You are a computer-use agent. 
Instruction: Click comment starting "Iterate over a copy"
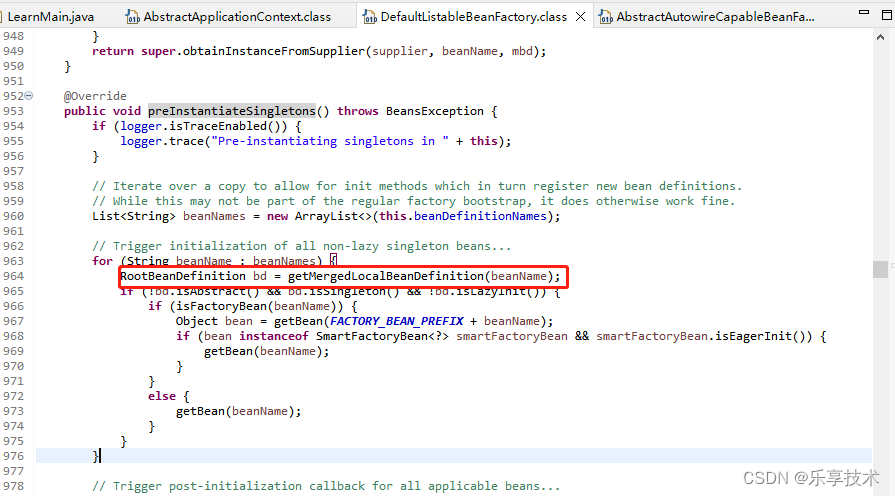417,186
